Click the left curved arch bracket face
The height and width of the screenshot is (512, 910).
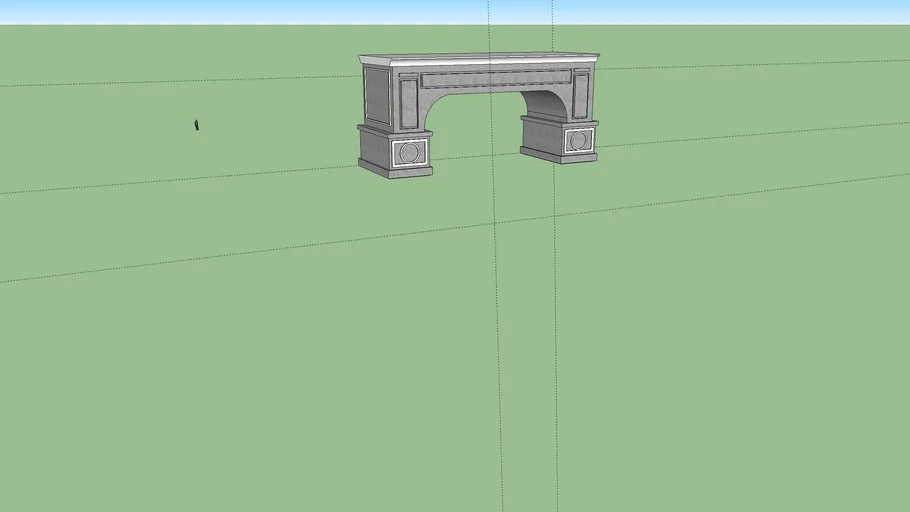tap(428, 103)
